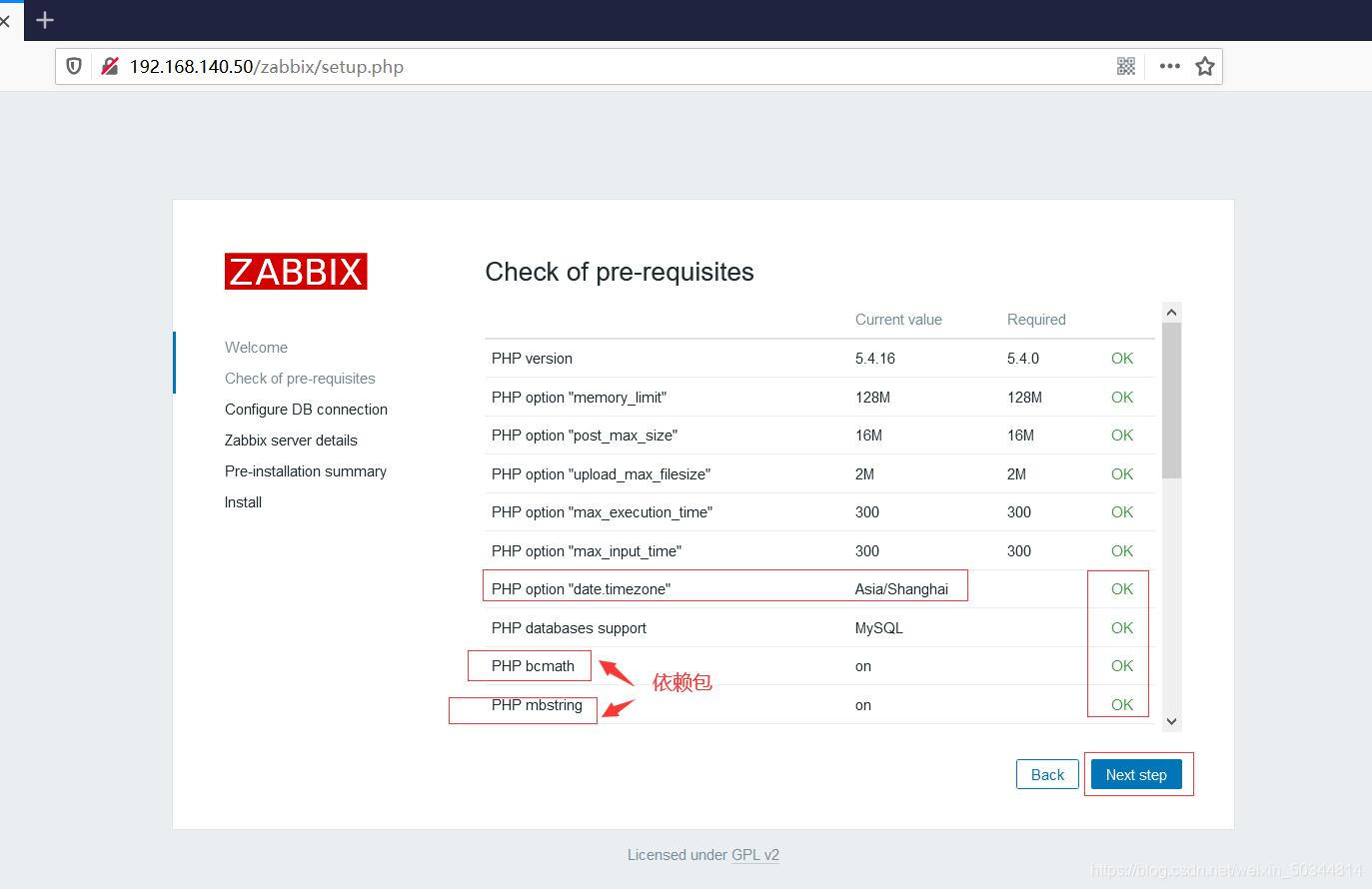Click the "PHP mbstring" row label
The image size is (1372, 889).
pyautogui.click(x=537, y=705)
